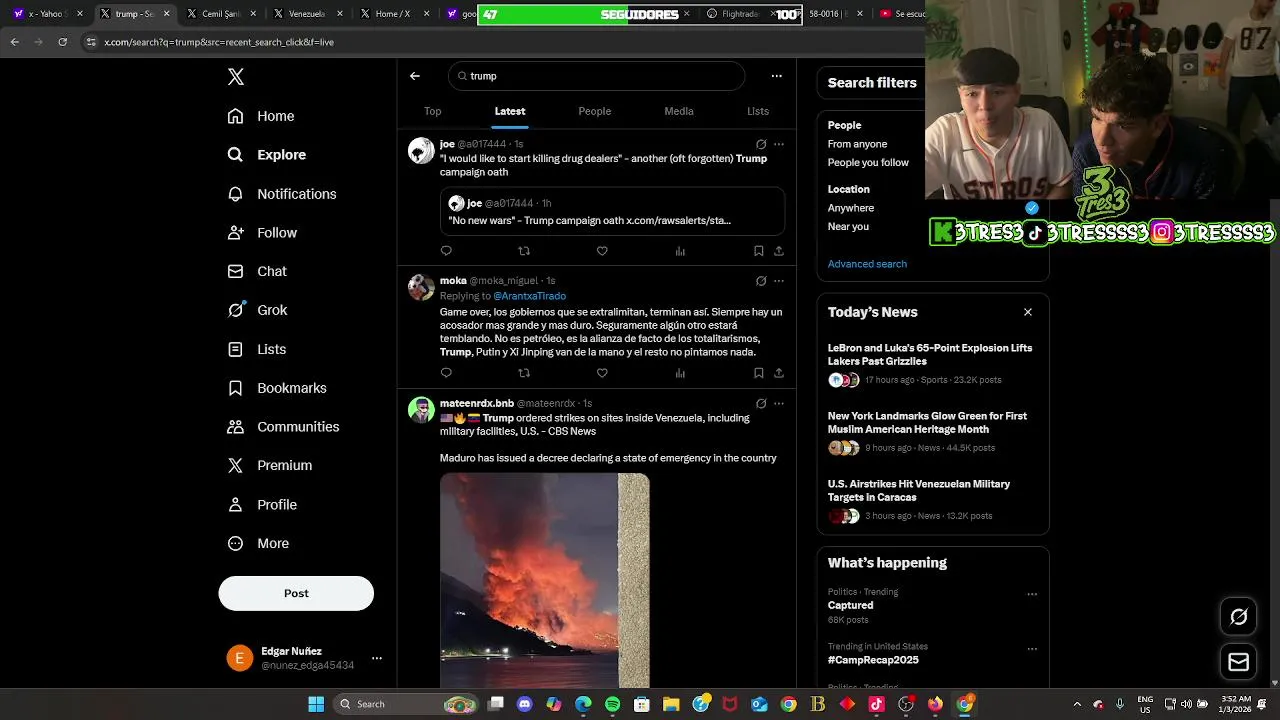Click the Bookmarks icon in sidebar
The width and height of the screenshot is (1280, 720).
pos(235,388)
